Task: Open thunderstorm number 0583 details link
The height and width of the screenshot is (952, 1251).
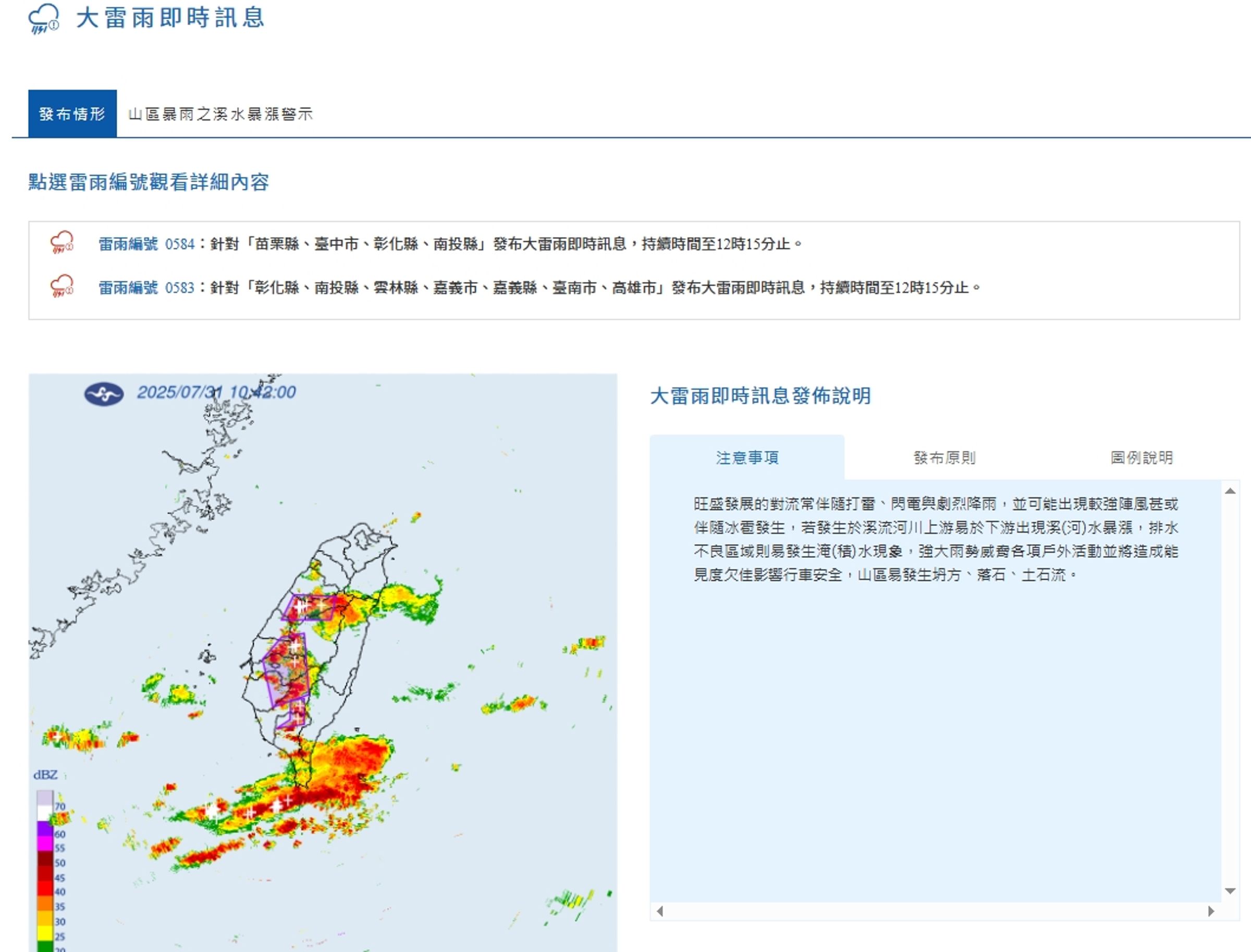Action: pos(147,288)
